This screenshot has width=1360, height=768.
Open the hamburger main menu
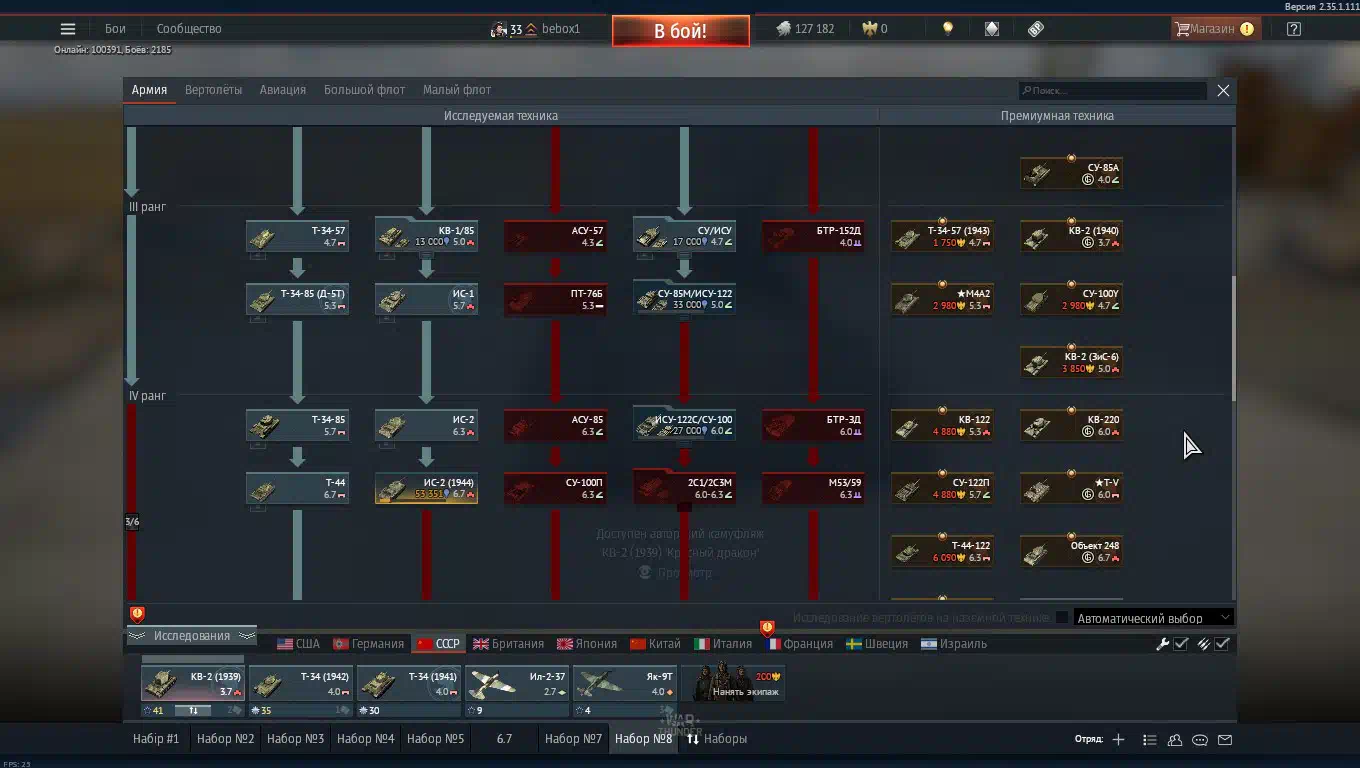67,29
